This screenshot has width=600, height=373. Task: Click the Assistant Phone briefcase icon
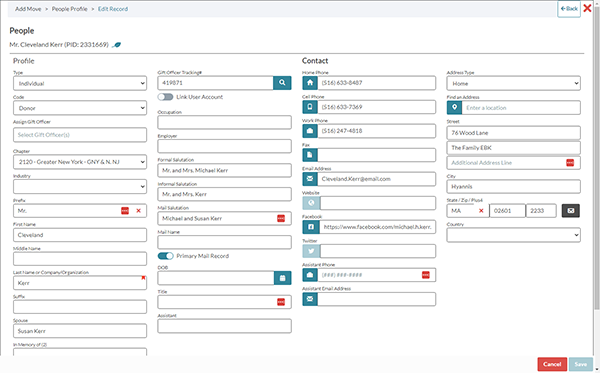[310, 275]
